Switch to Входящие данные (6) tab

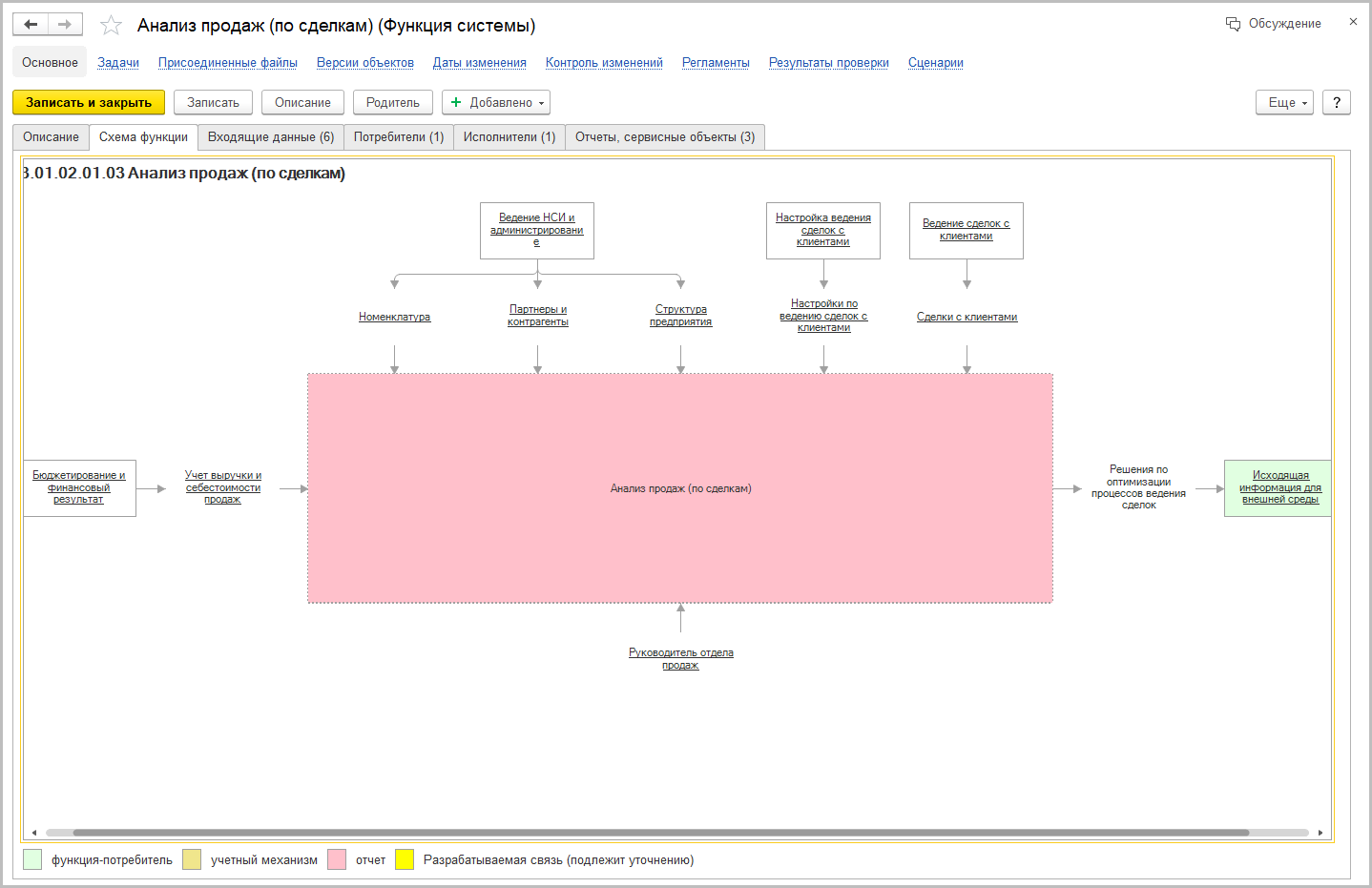click(x=271, y=137)
